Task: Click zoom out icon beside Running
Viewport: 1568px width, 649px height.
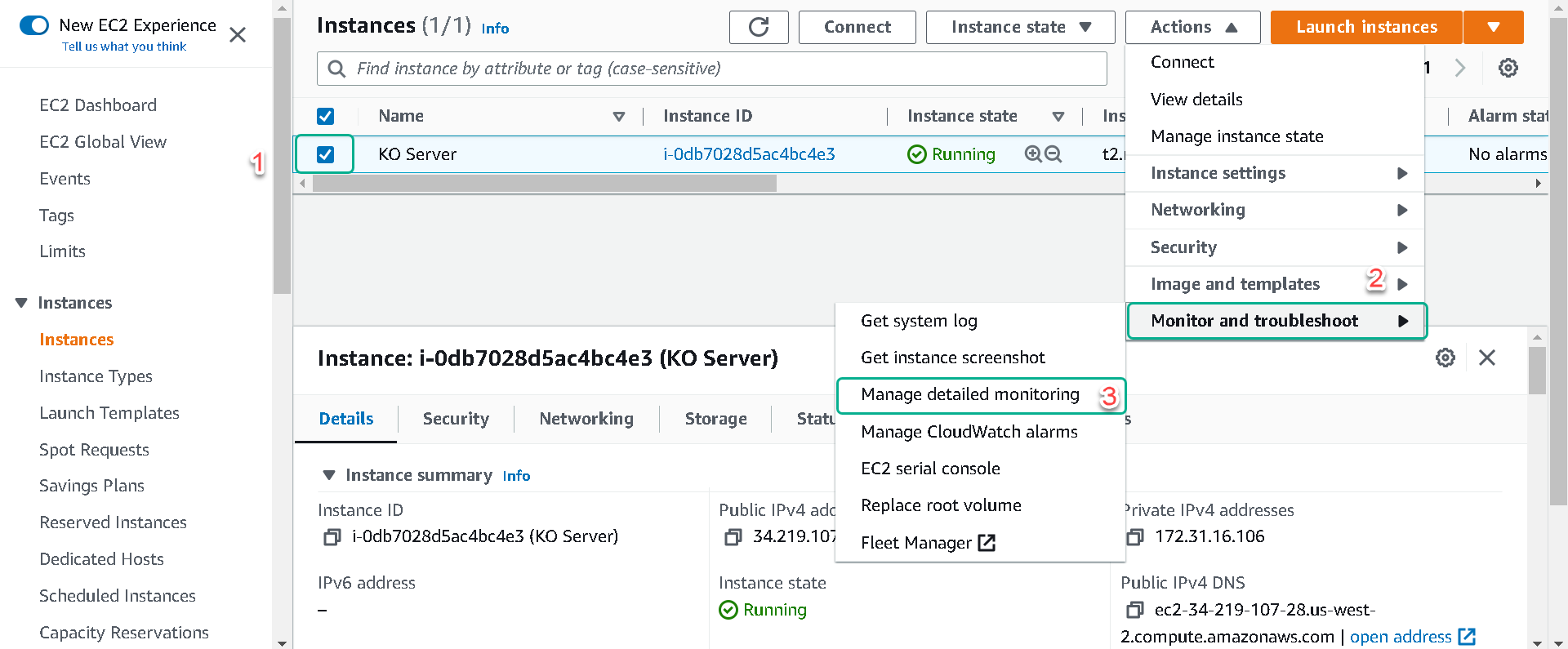Action: (x=1053, y=154)
